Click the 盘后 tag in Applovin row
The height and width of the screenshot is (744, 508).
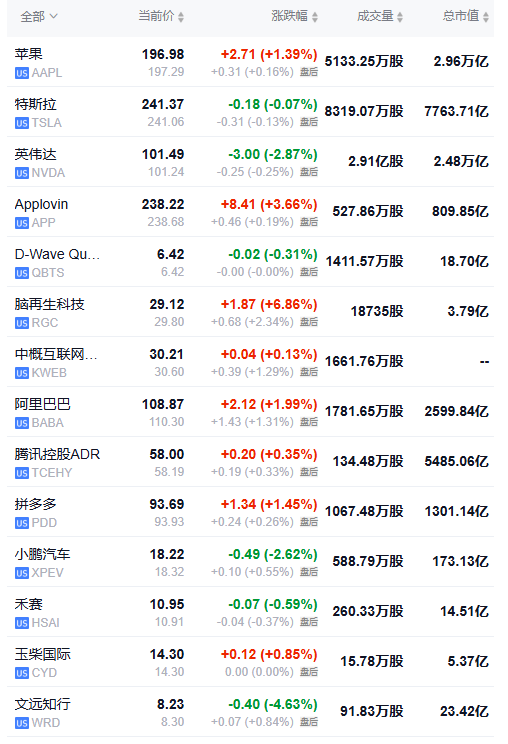pos(309,222)
